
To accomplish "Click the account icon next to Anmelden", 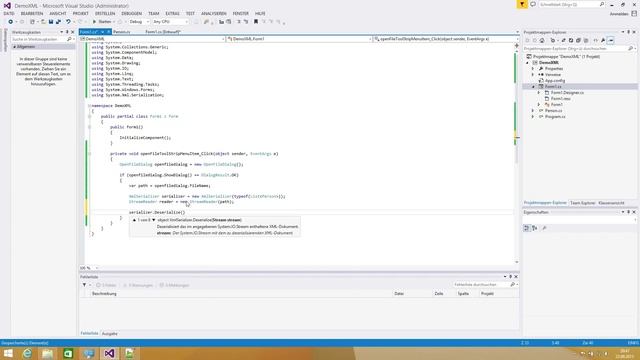I will coord(634,13).
